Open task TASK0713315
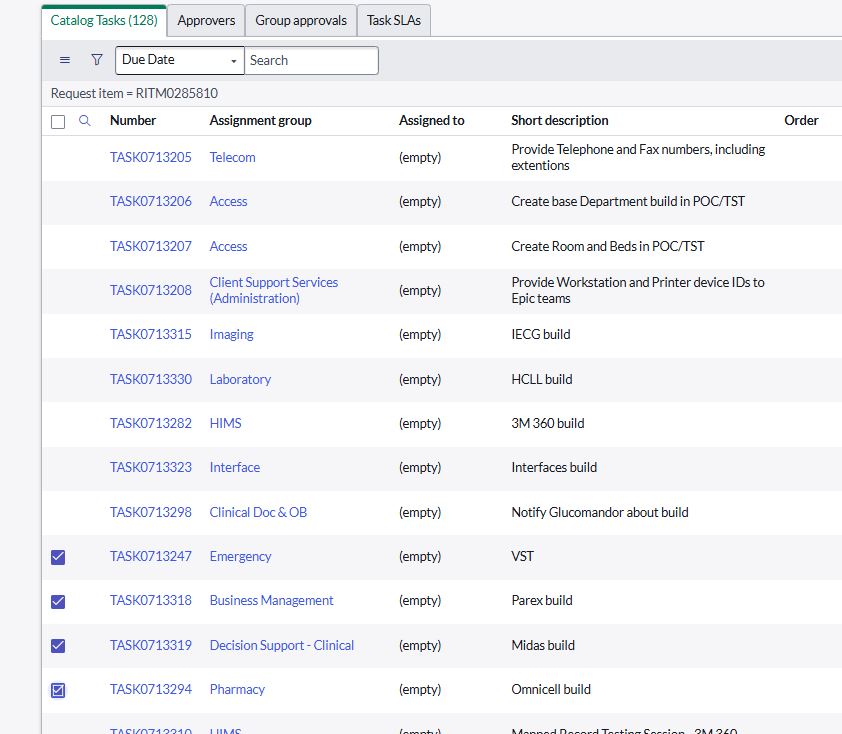 [x=151, y=335]
